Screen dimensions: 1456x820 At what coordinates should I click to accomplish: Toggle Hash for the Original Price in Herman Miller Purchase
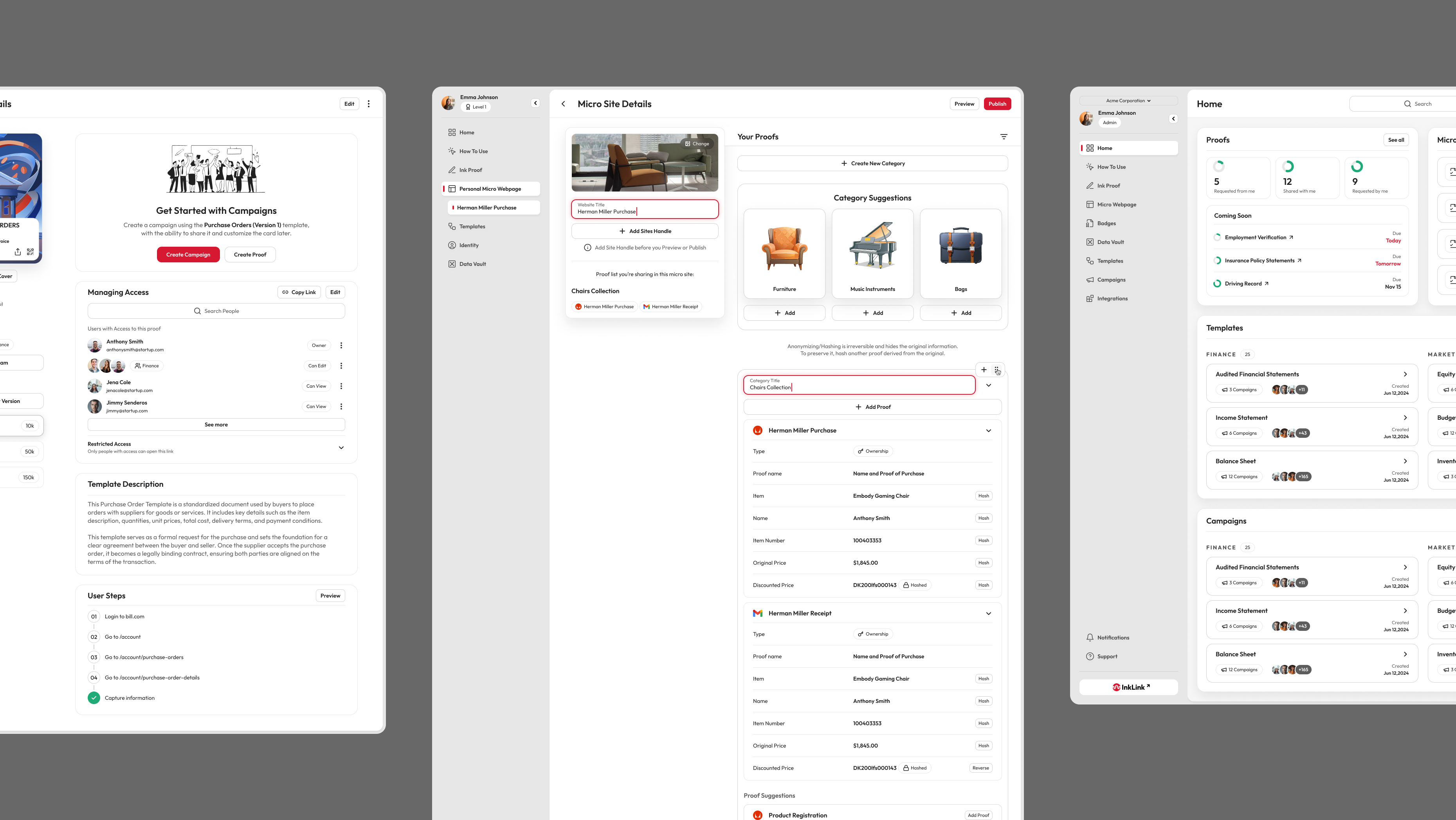pos(983,563)
